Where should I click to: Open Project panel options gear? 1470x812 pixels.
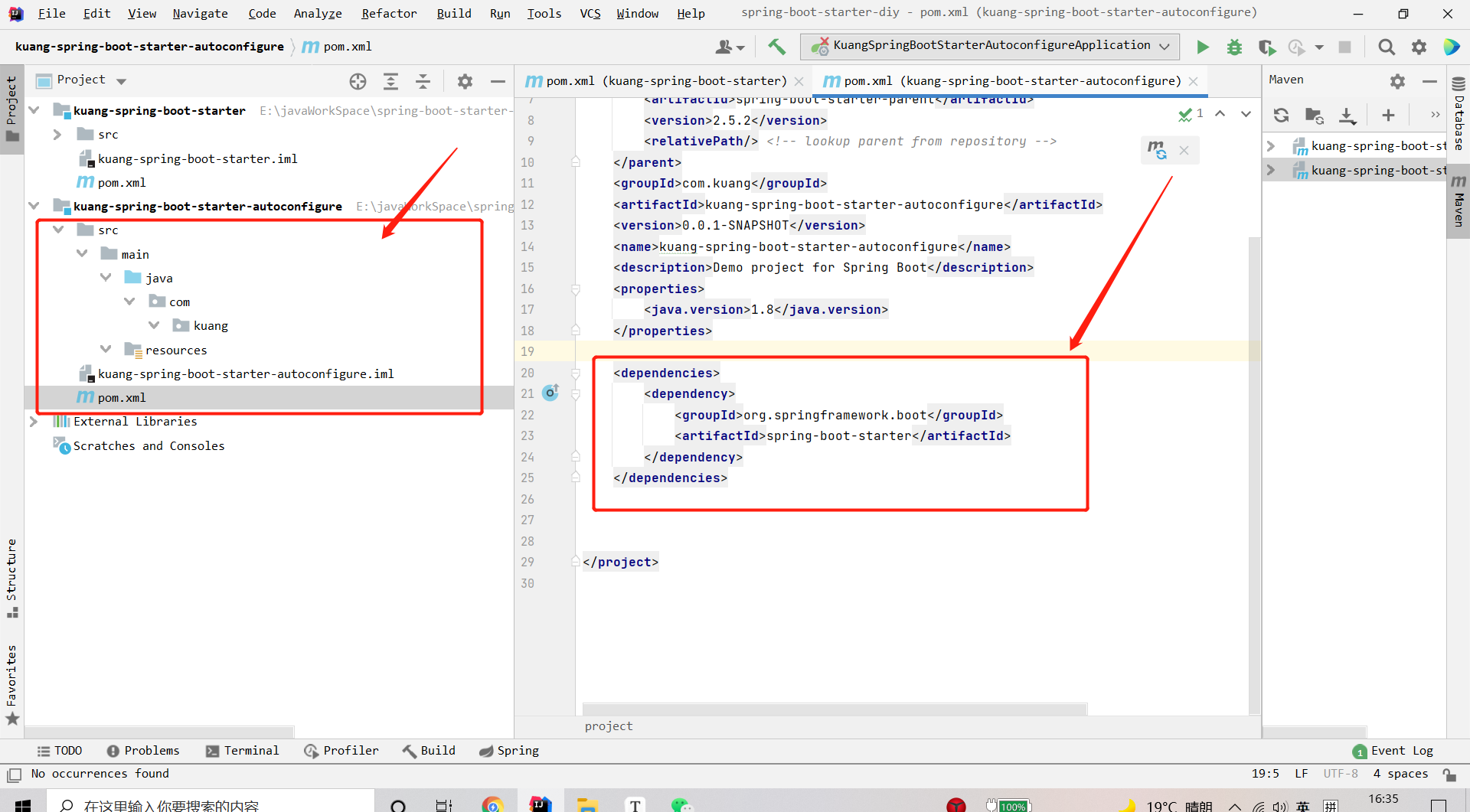(465, 81)
